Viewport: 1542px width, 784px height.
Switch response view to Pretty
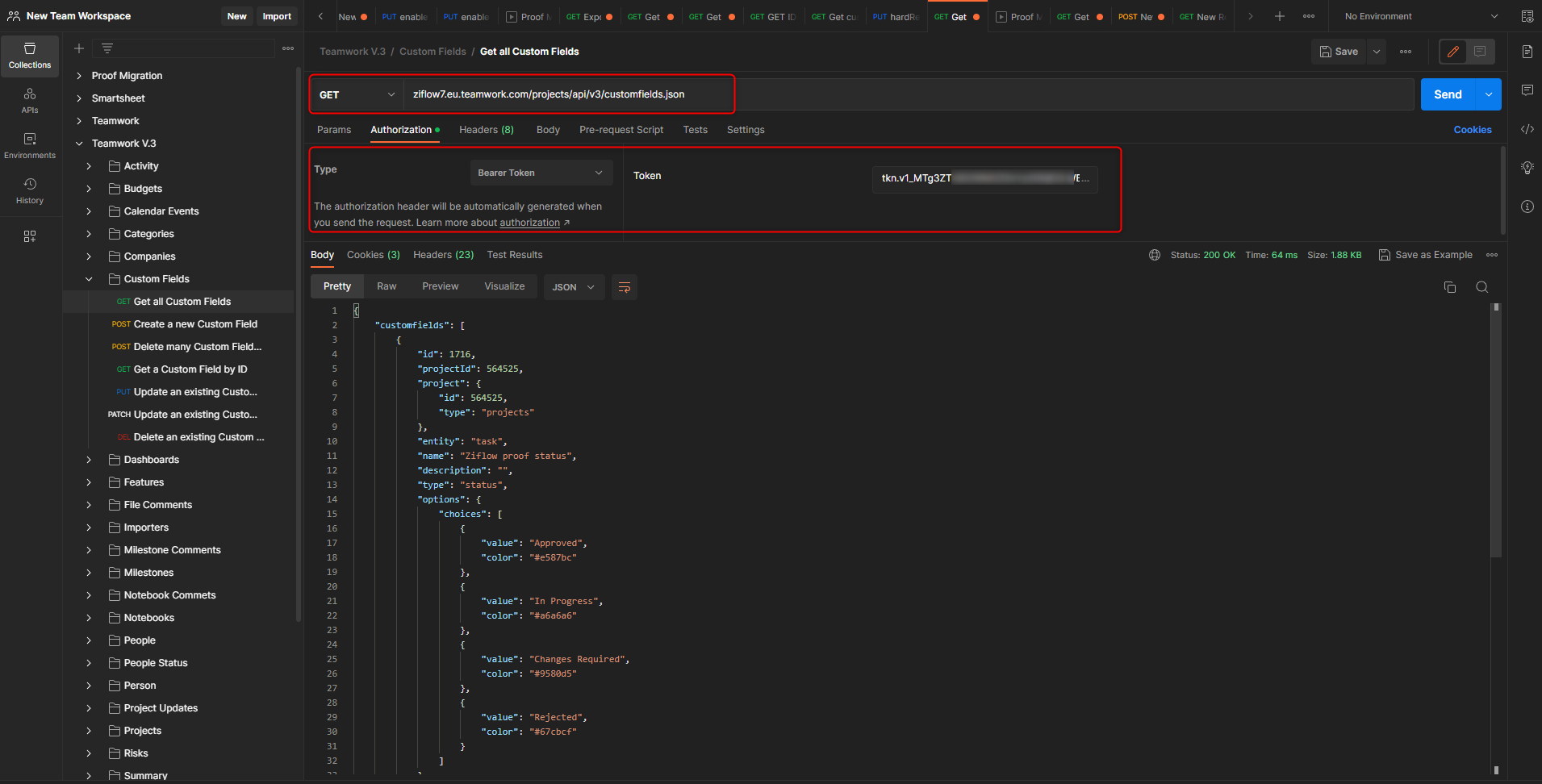[x=337, y=286]
